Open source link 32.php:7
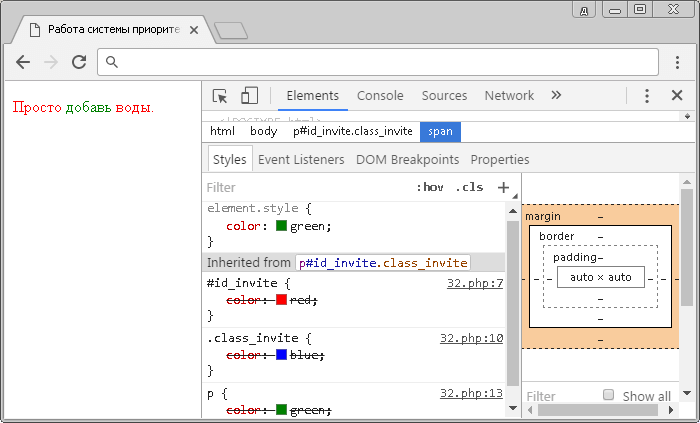The image size is (700, 423). 475,283
